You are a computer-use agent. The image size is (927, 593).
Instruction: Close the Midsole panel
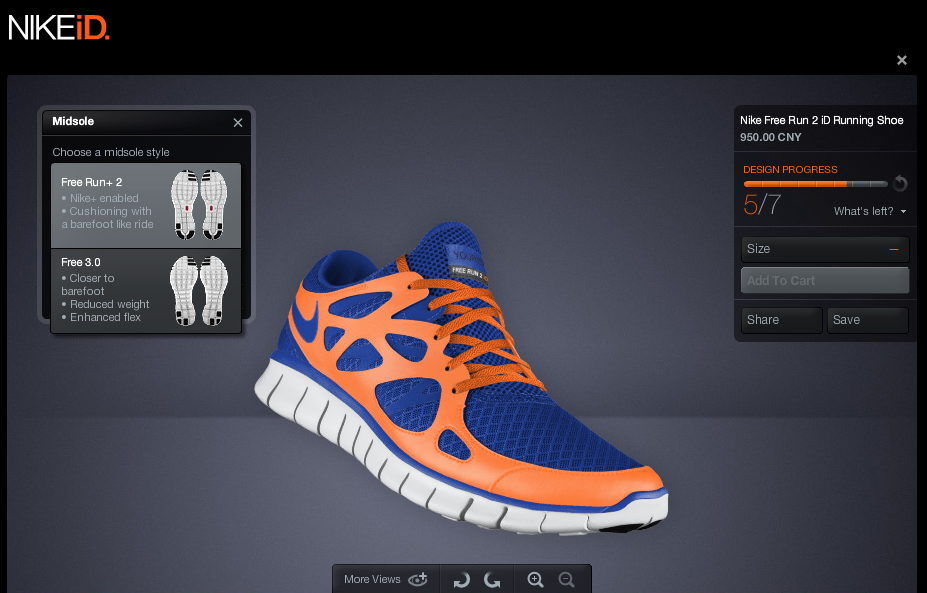pyautogui.click(x=238, y=122)
